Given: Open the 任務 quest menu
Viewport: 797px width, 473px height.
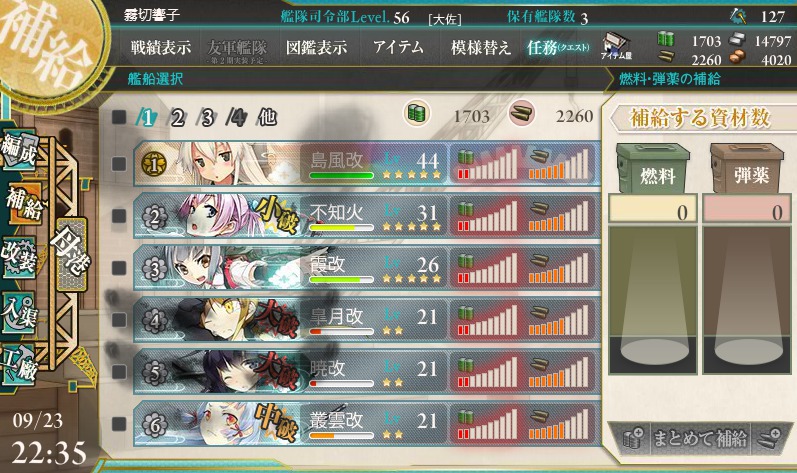Looking at the screenshot, I should 558,48.
